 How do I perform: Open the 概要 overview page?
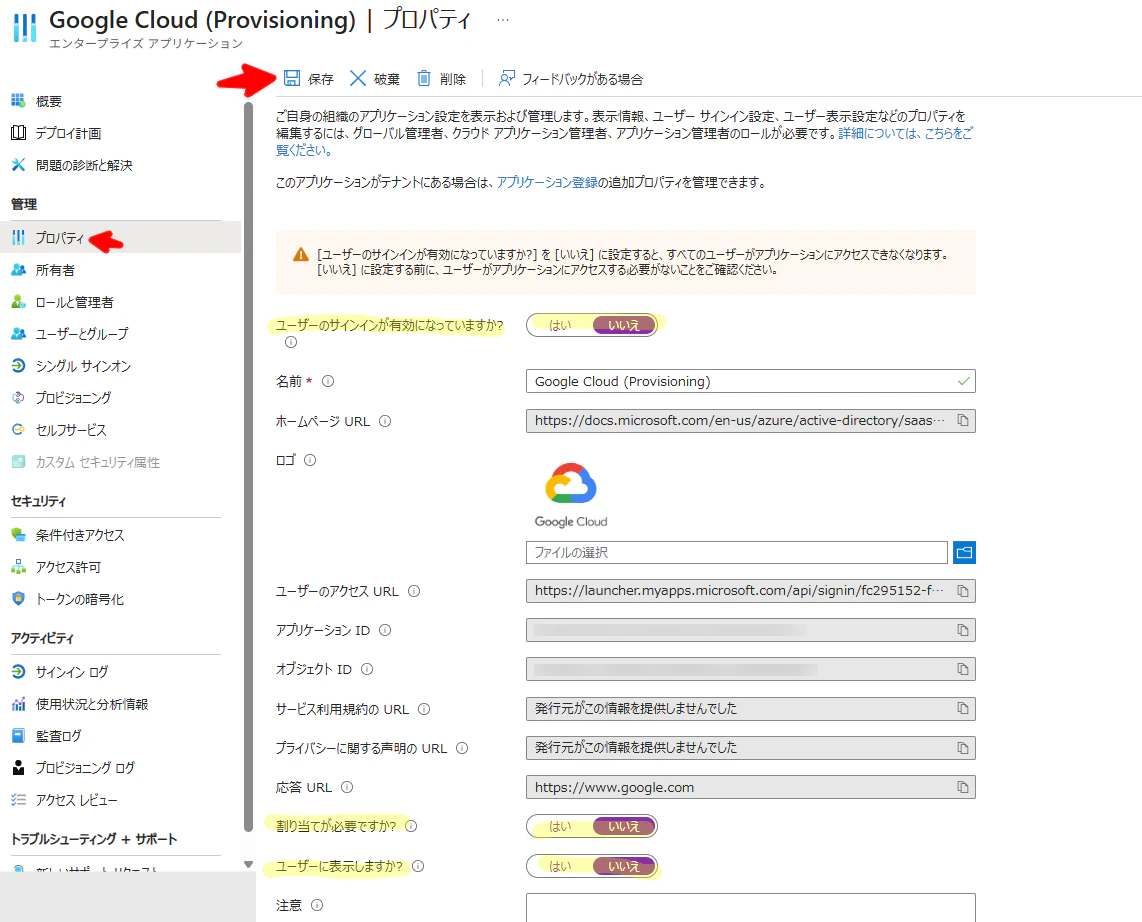[x=49, y=101]
